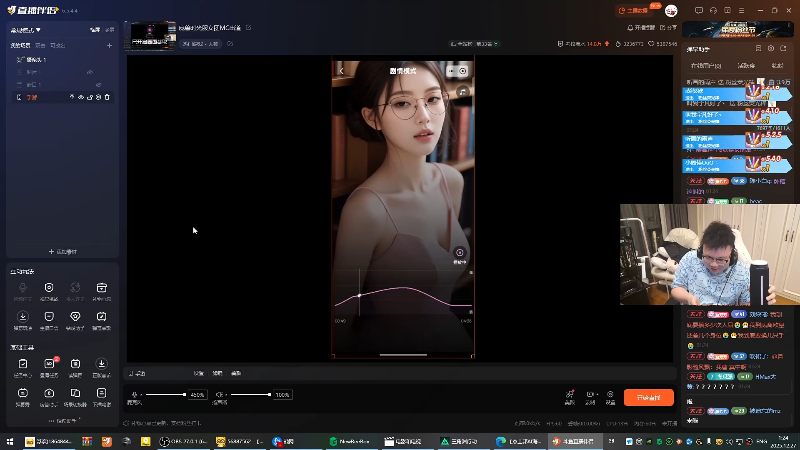The height and width of the screenshot is (450, 800).
Task: Open the recording icon left of the gear
Action: [590, 394]
